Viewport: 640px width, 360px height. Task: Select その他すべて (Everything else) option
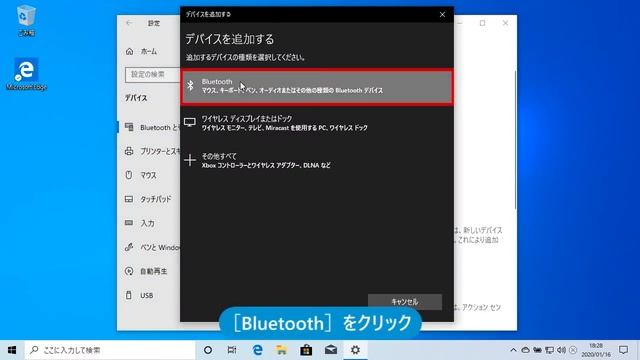(317, 160)
